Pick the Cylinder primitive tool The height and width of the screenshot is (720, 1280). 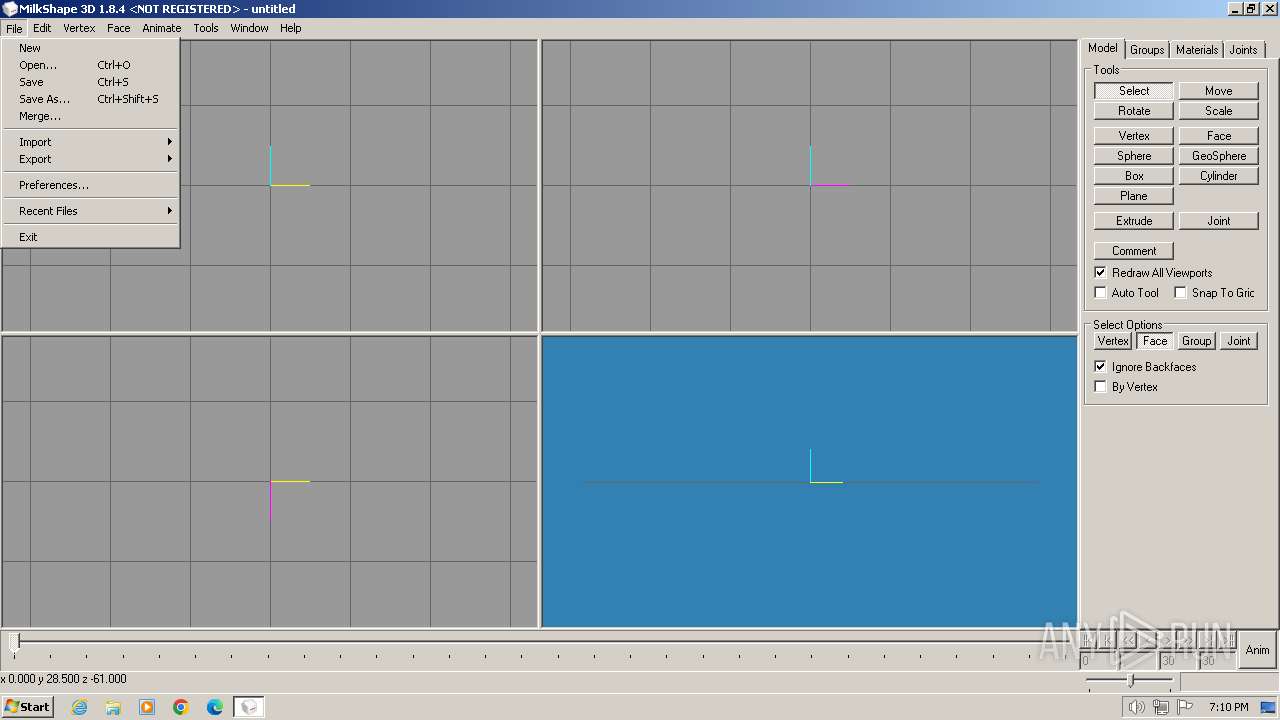1219,176
